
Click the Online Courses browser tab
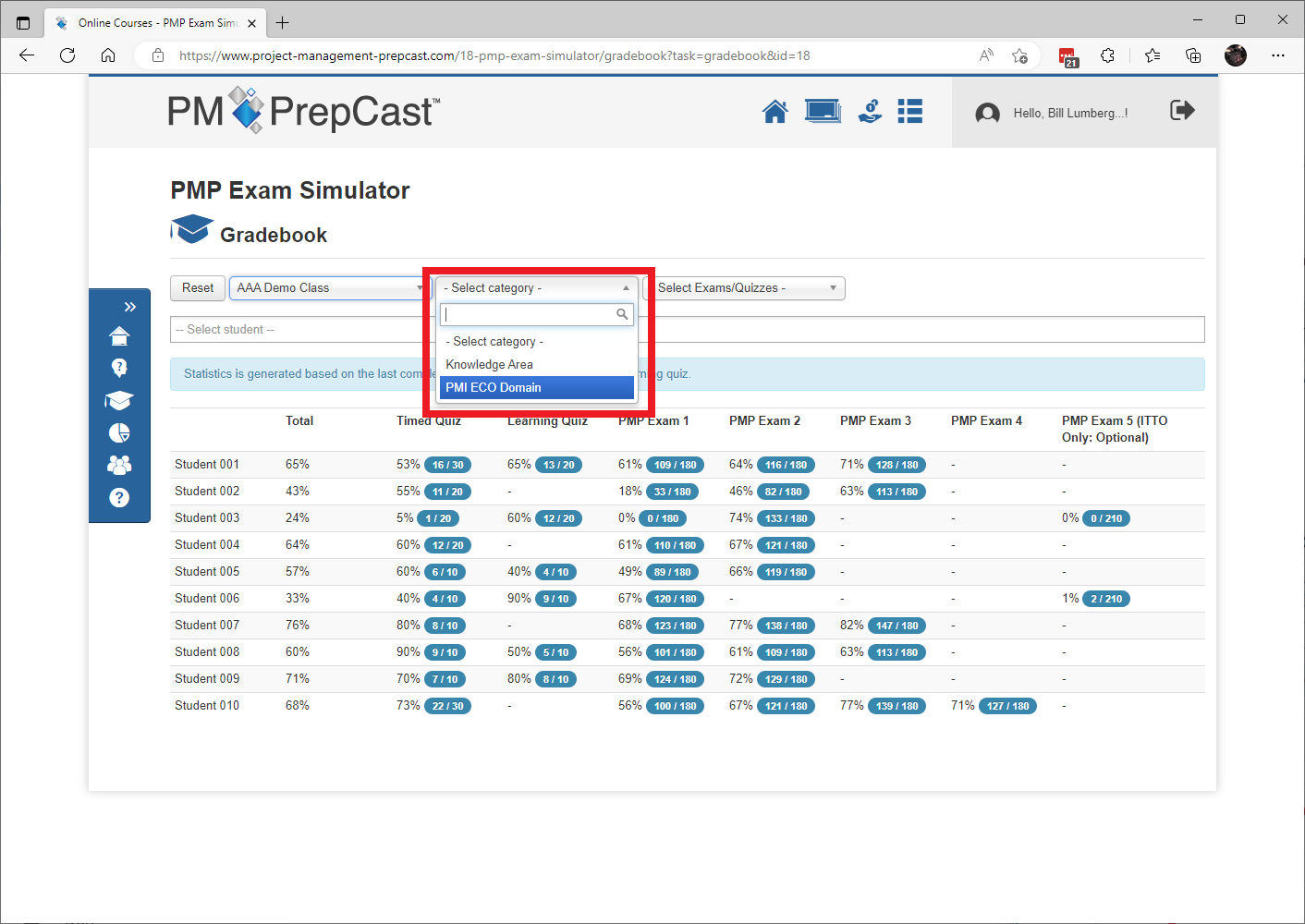[155, 22]
